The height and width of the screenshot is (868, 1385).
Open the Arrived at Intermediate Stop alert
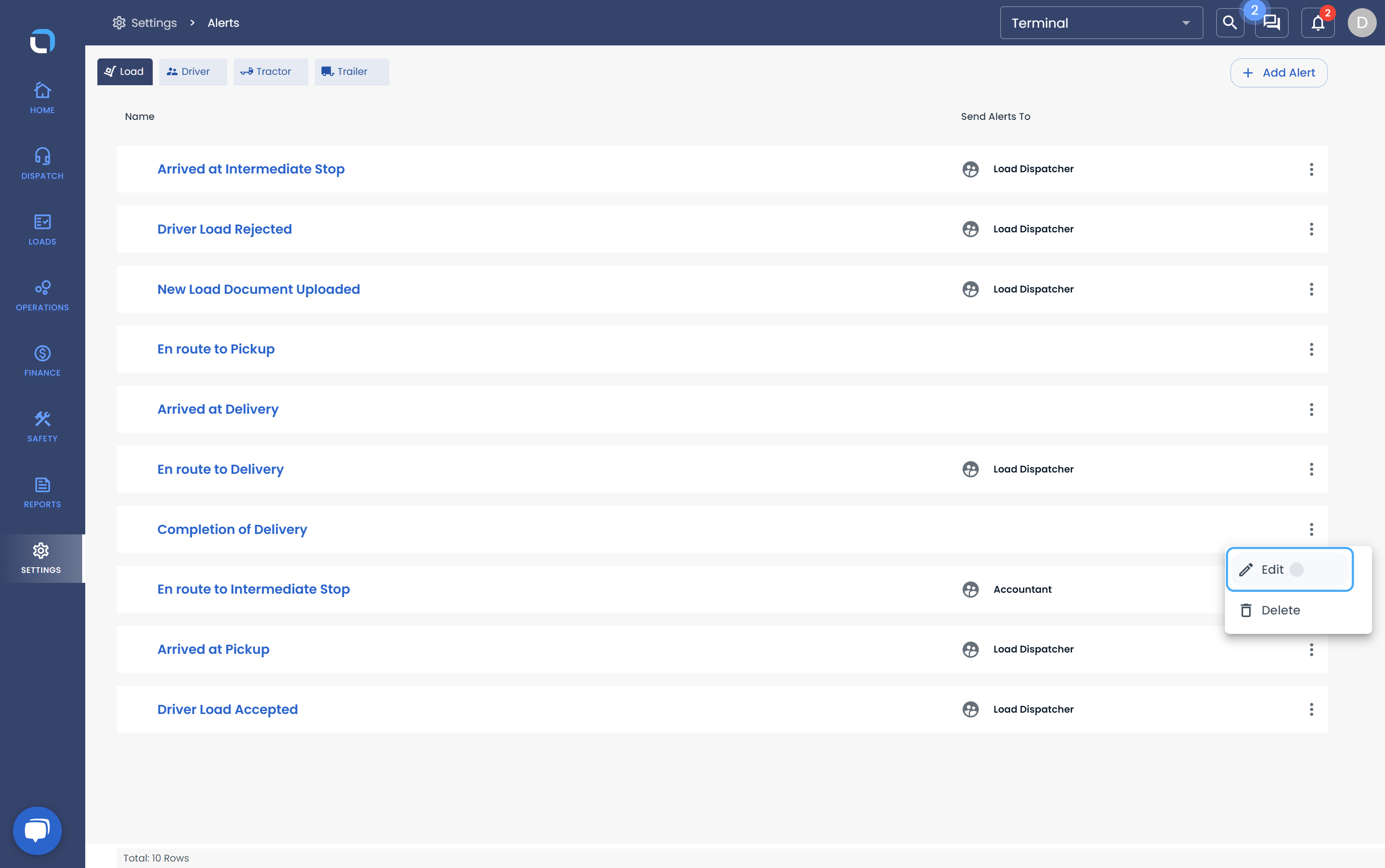(x=251, y=169)
